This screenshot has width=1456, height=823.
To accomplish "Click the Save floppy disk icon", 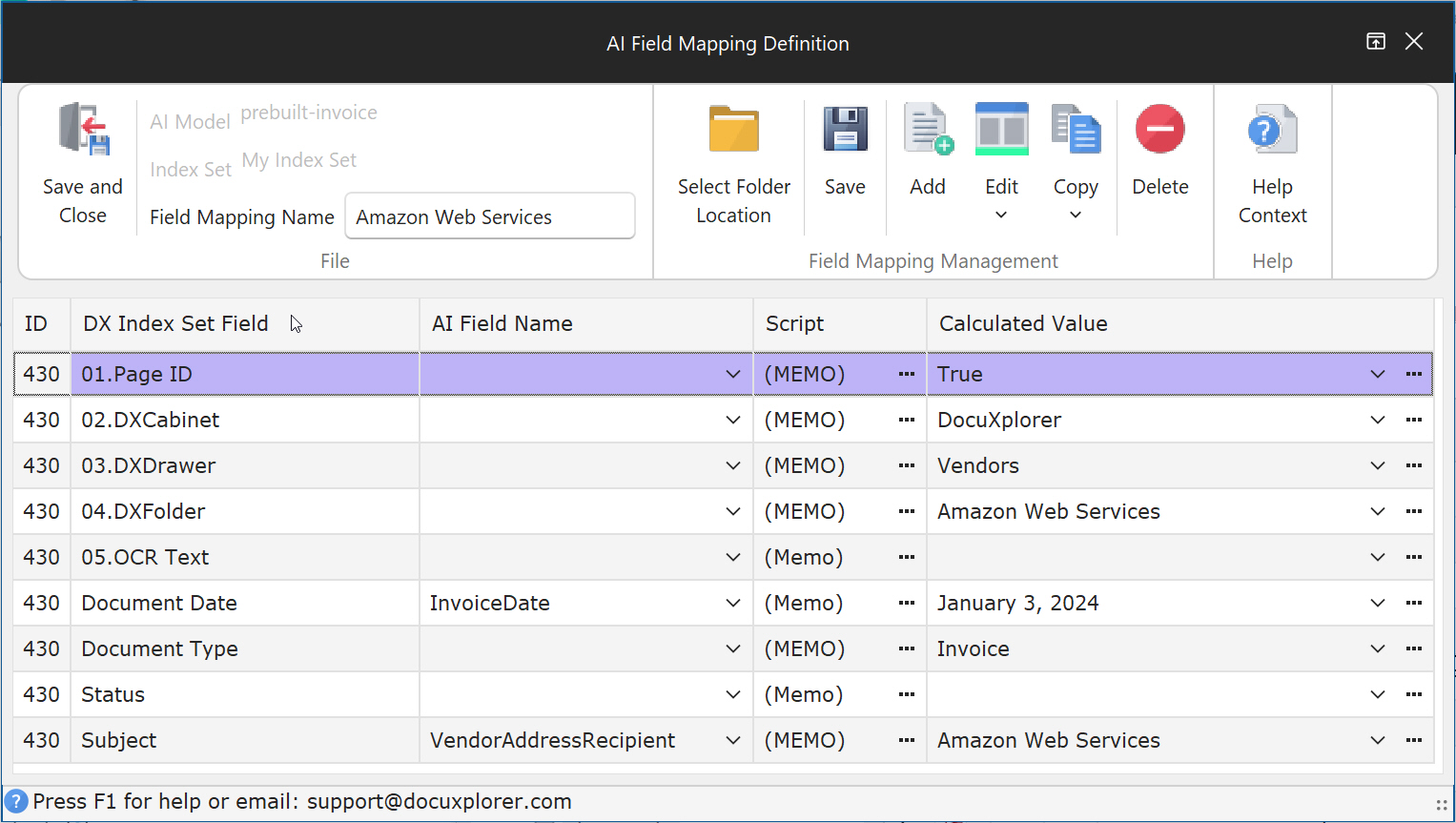I will point(845,130).
